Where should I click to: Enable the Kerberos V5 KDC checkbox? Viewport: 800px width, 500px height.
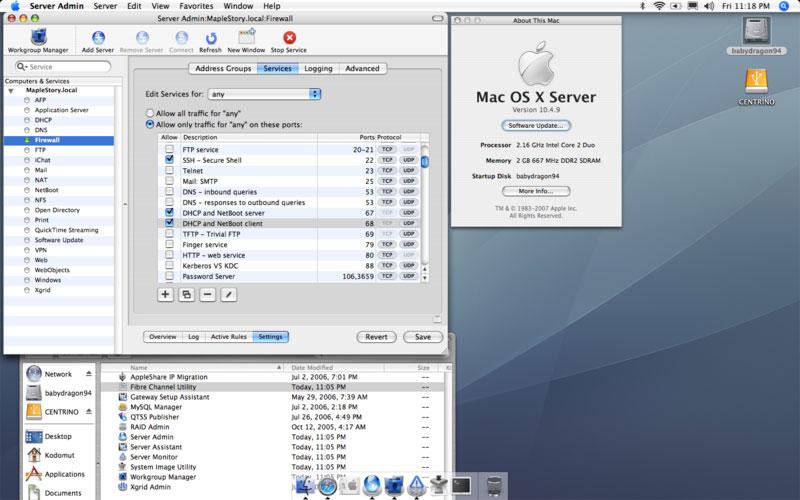click(169, 265)
